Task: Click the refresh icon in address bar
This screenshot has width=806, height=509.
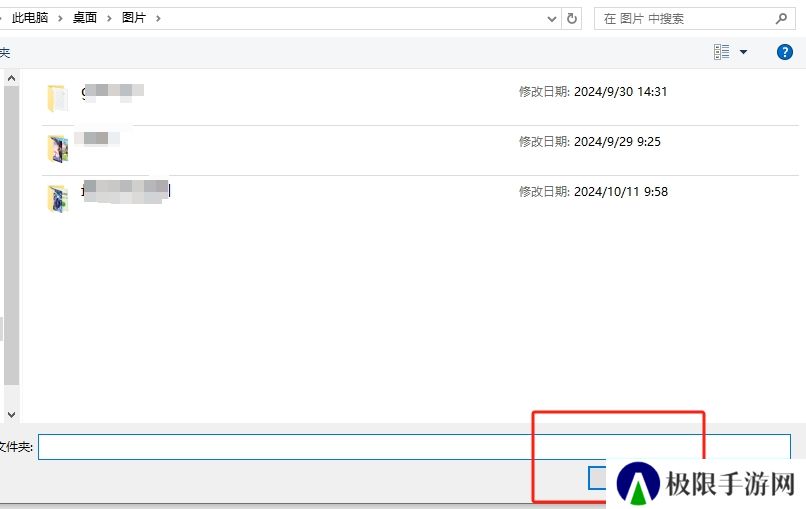Action: tap(572, 19)
